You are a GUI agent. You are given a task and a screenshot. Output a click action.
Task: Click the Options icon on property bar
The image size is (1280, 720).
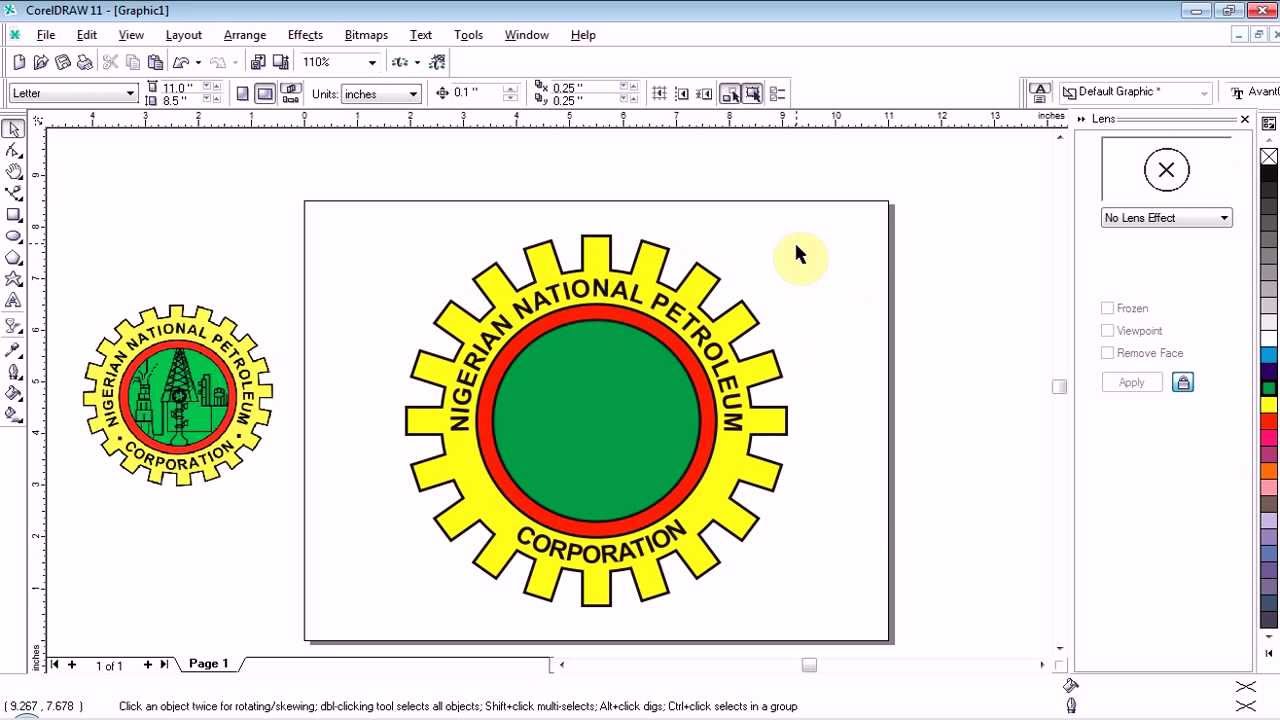tap(778, 94)
